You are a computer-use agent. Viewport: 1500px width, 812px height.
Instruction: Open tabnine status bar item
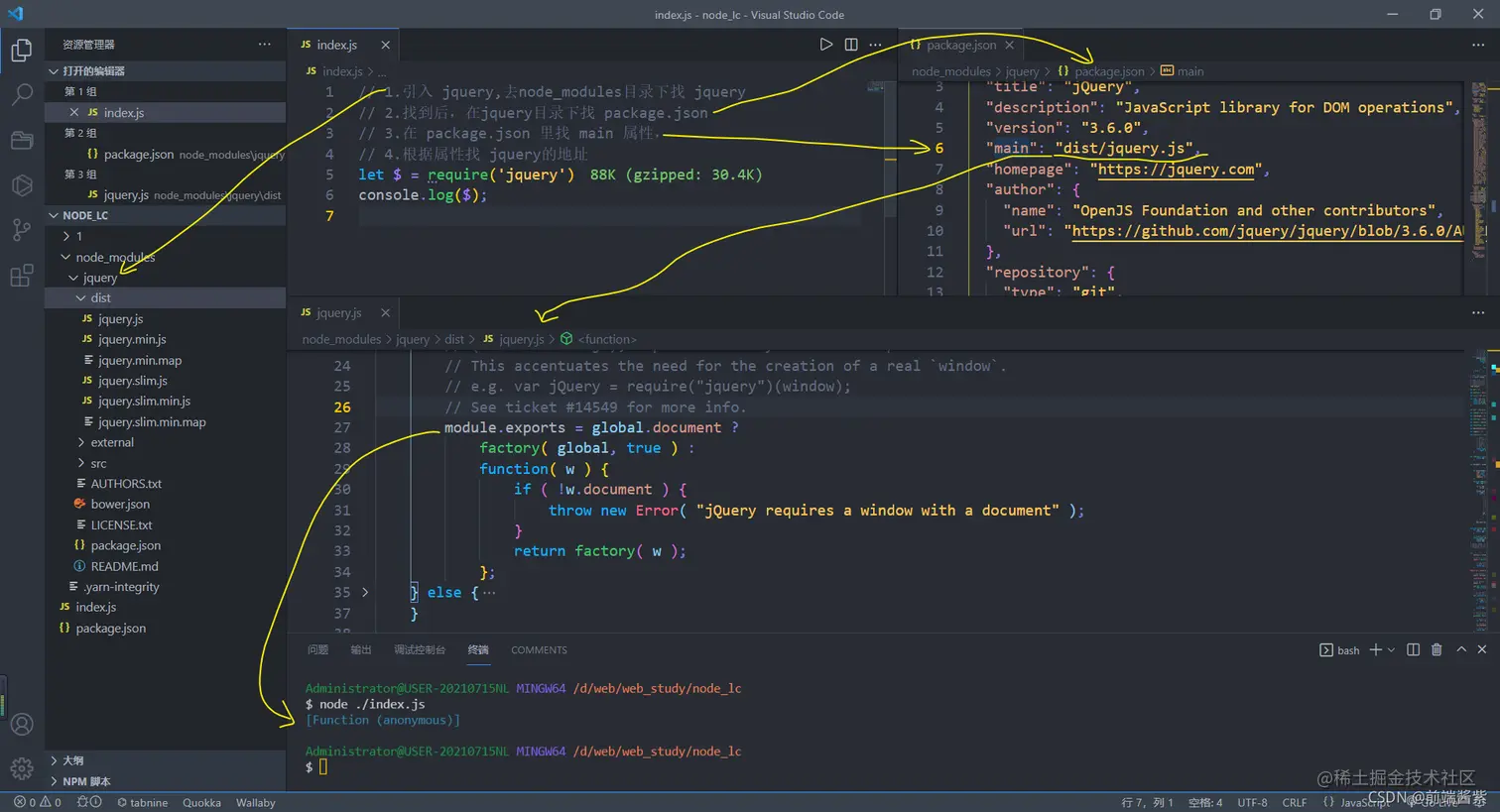143,802
